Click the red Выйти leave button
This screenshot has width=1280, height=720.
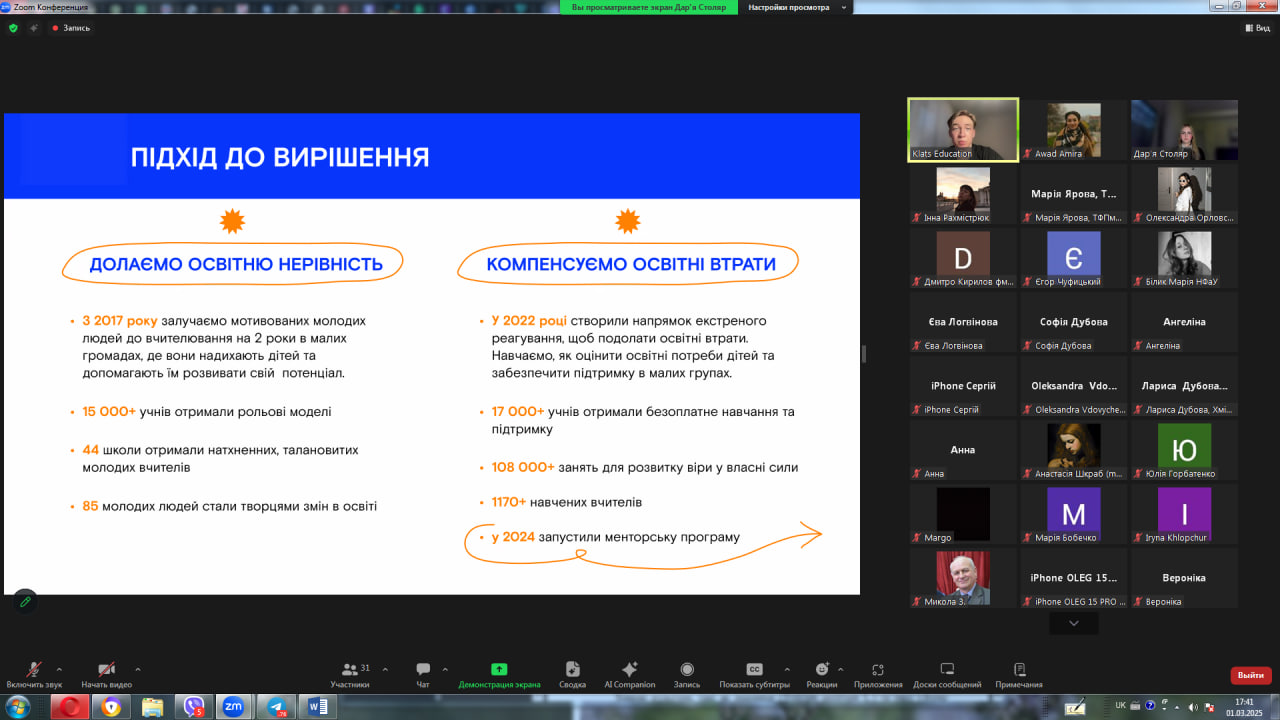(x=1251, y=675)
